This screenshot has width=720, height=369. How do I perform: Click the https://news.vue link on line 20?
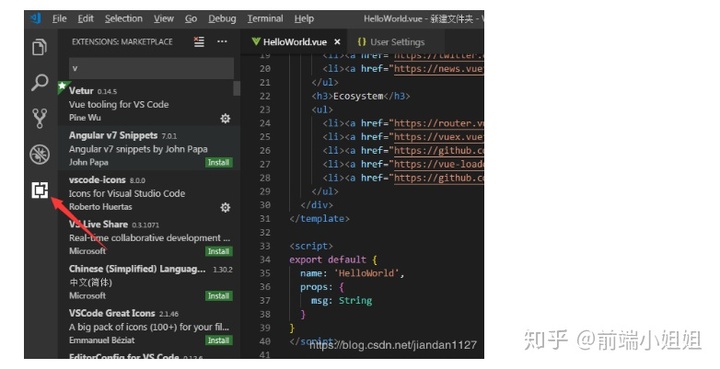tap(439, 69)
